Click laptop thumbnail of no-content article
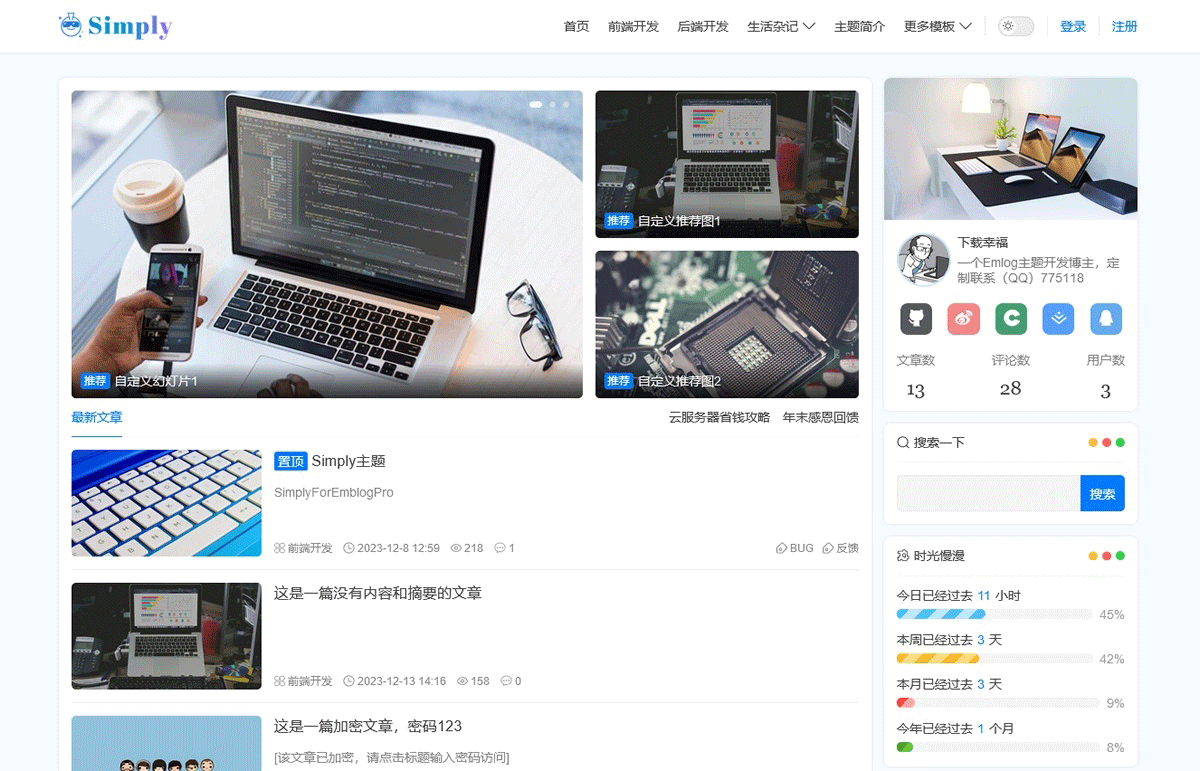This screenshot has width=1200, height=771. (166, 636)
